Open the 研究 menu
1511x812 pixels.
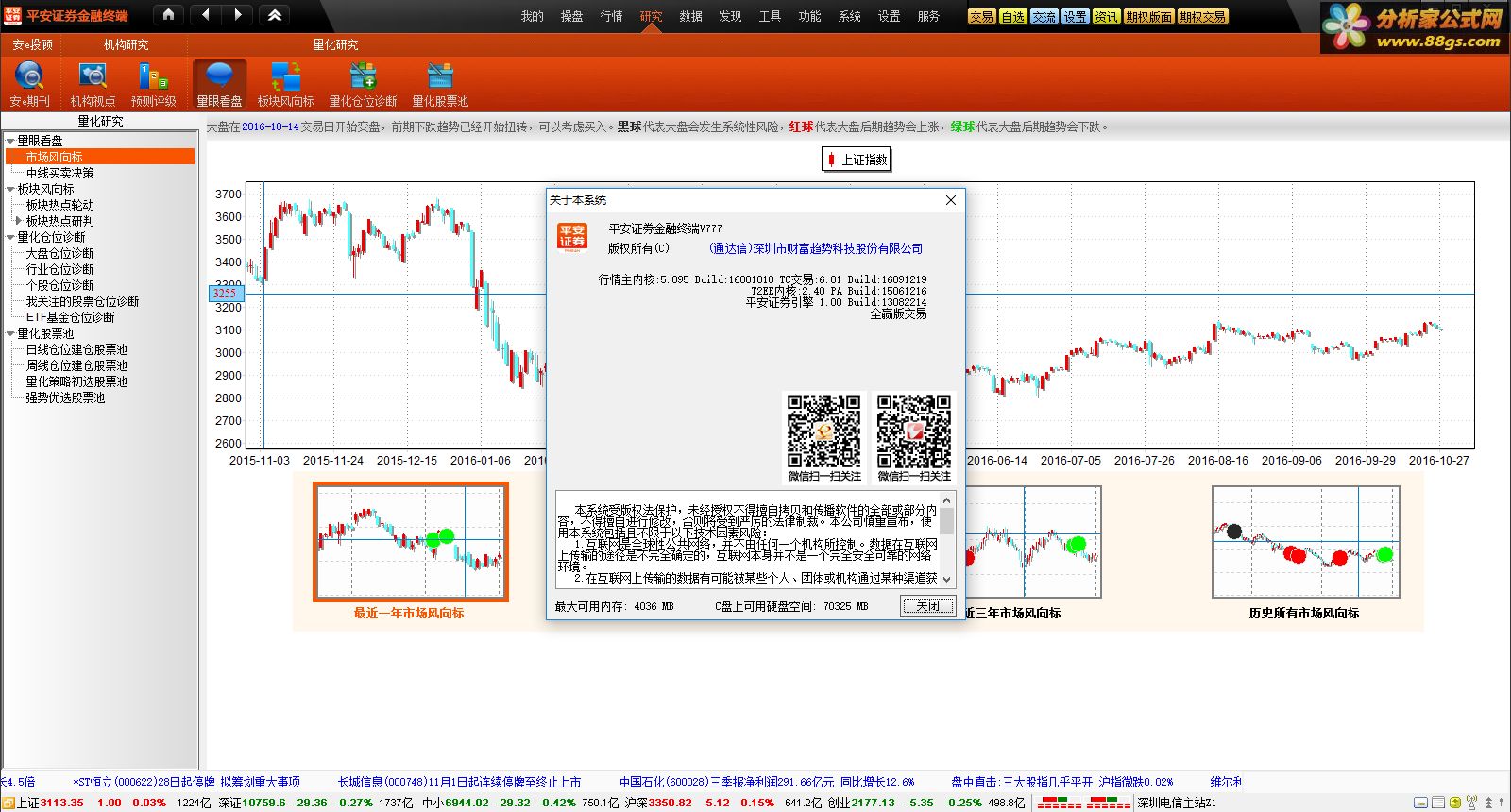[x=651, y=16]
